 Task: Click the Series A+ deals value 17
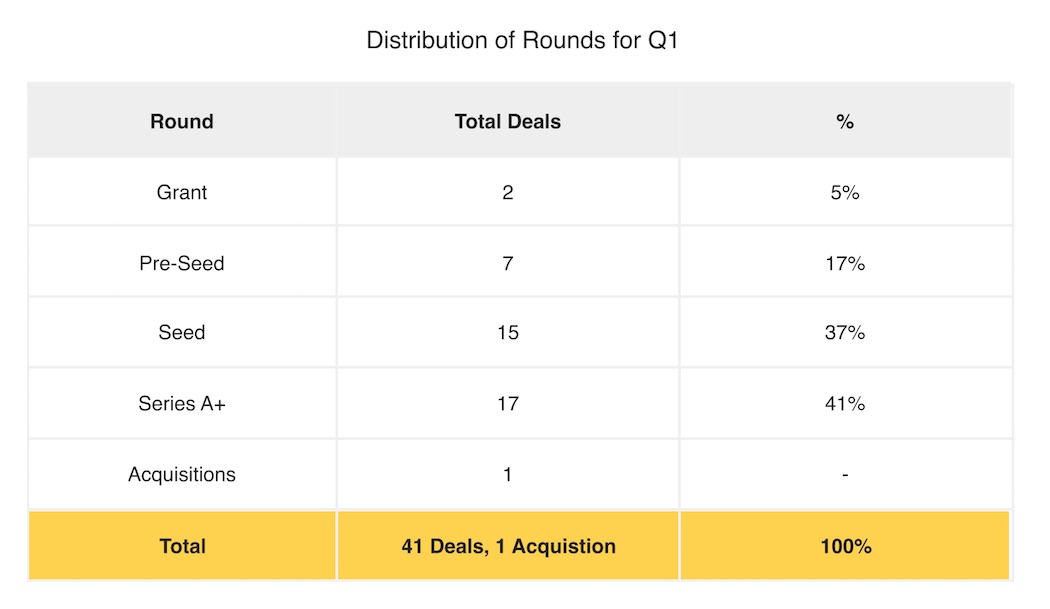point(508,403)
